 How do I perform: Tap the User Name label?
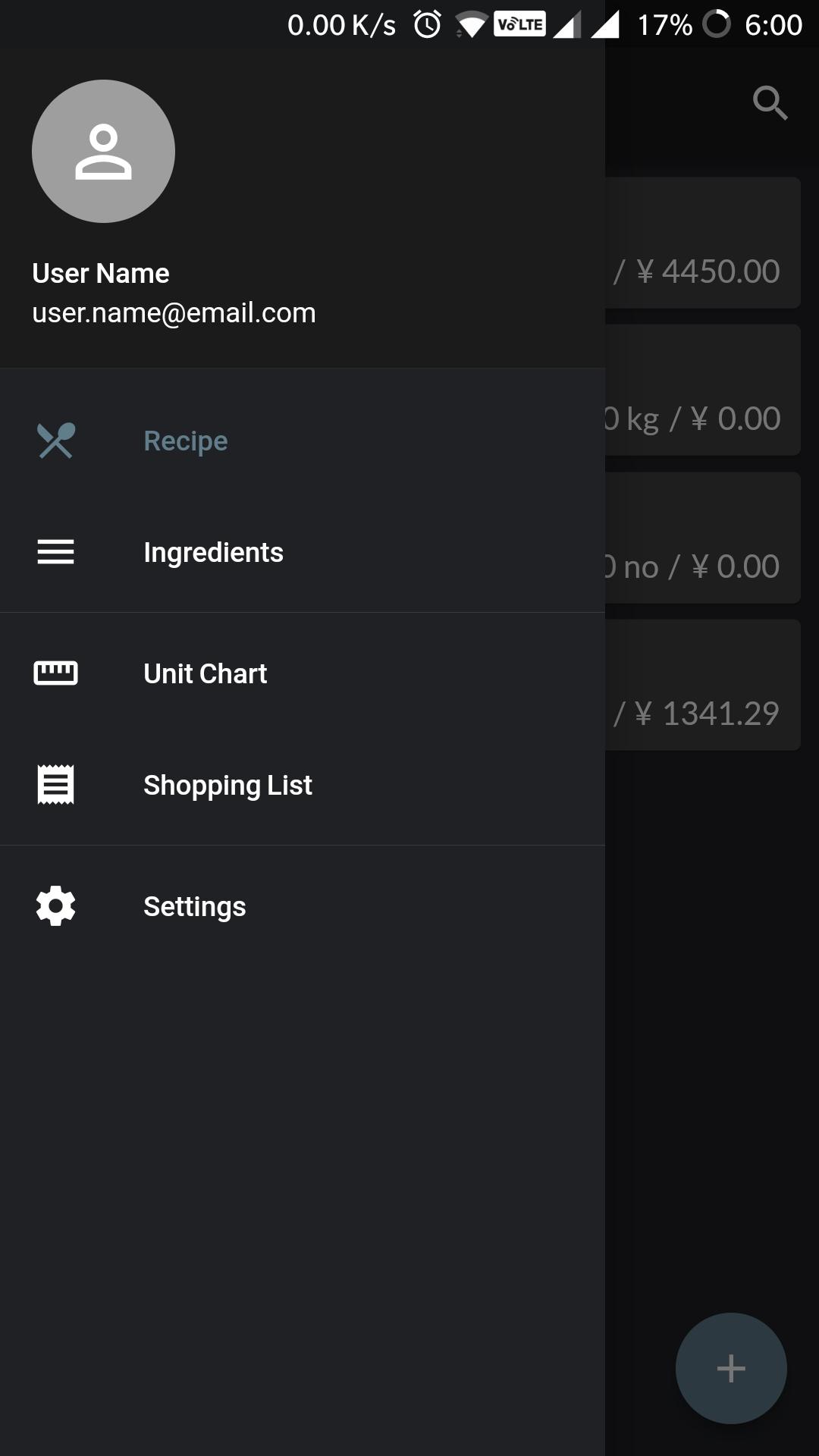tap(101, 273)
